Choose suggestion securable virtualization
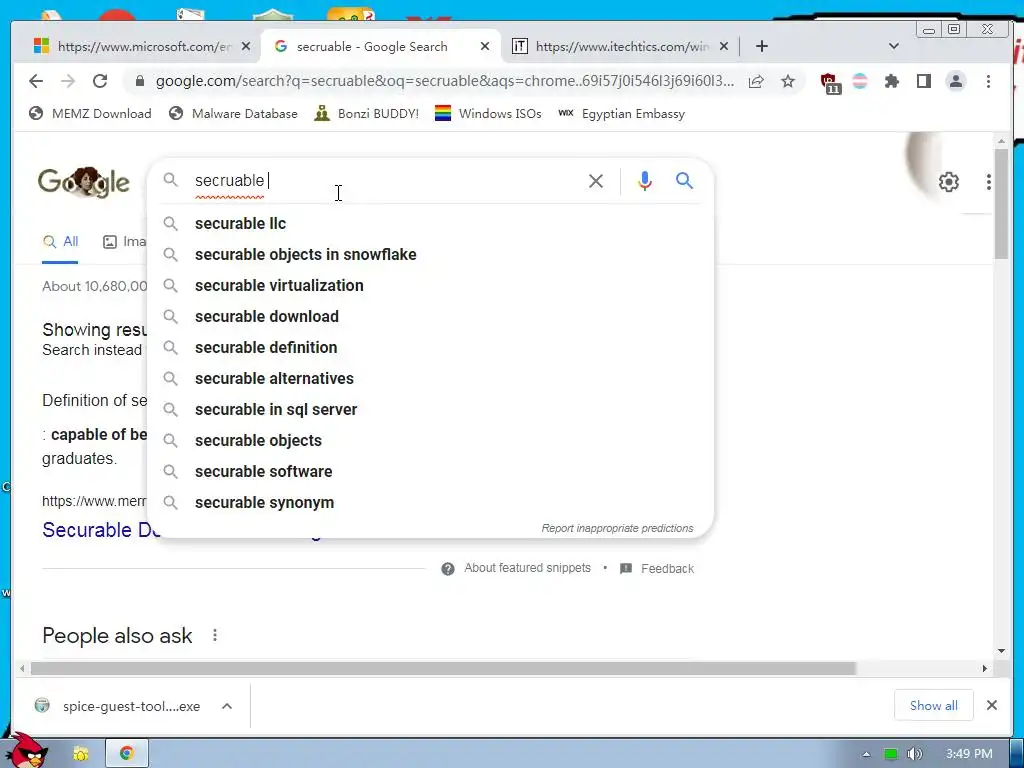 [431, 285]
